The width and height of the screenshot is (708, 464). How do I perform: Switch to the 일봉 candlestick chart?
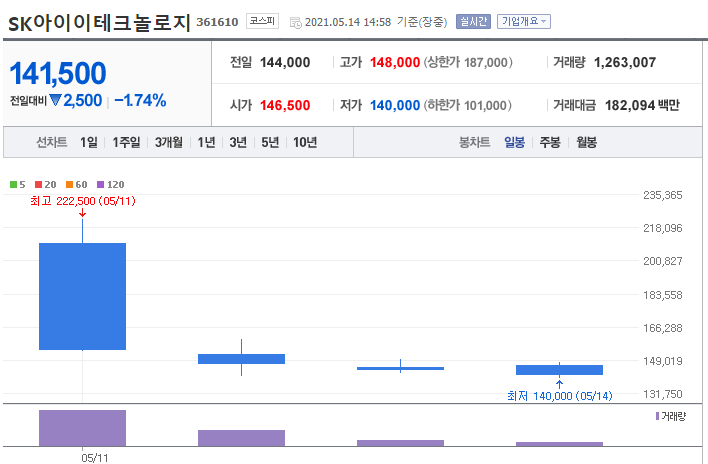click(514, 142)
